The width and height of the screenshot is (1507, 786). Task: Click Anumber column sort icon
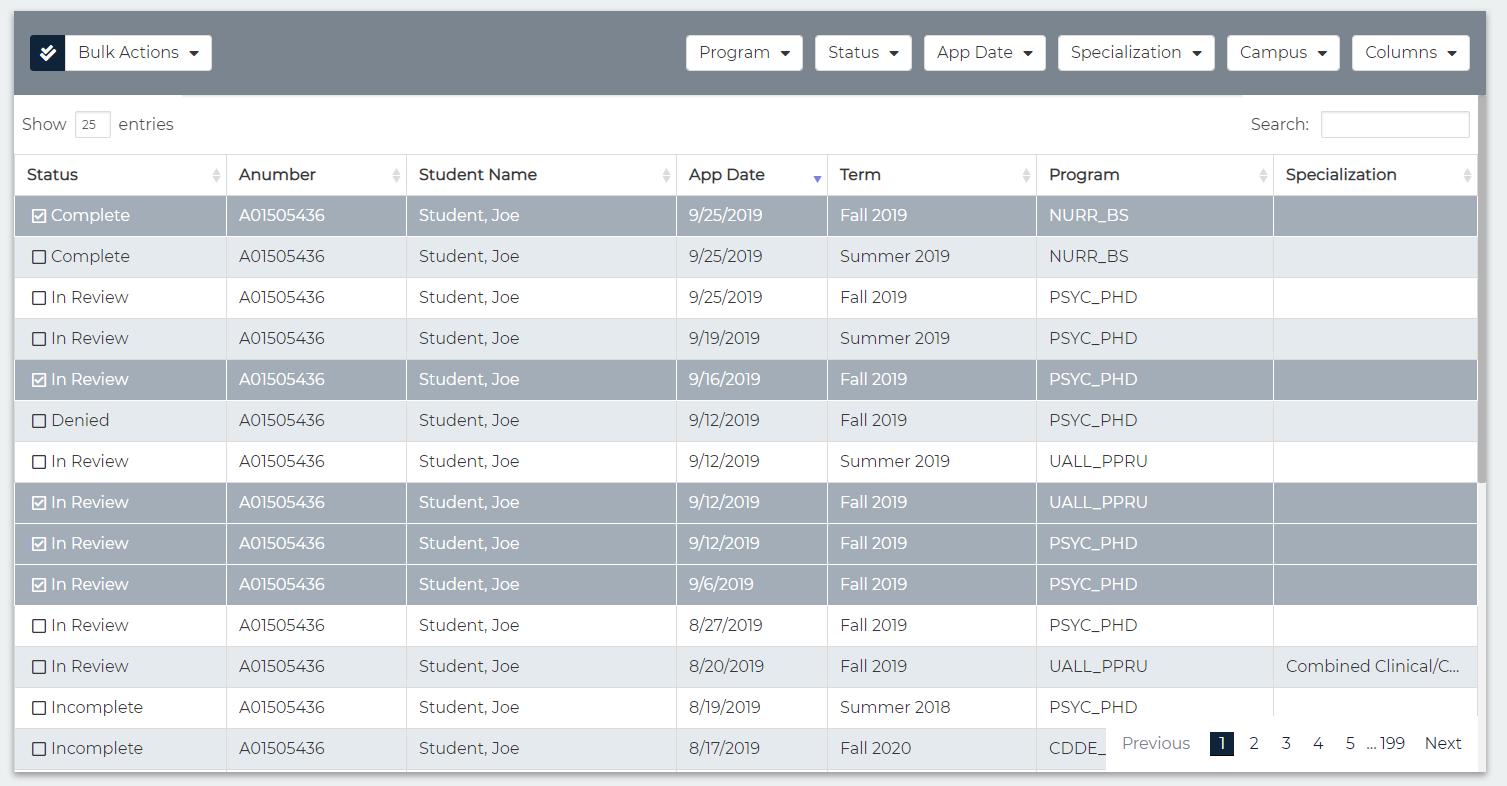396,176
